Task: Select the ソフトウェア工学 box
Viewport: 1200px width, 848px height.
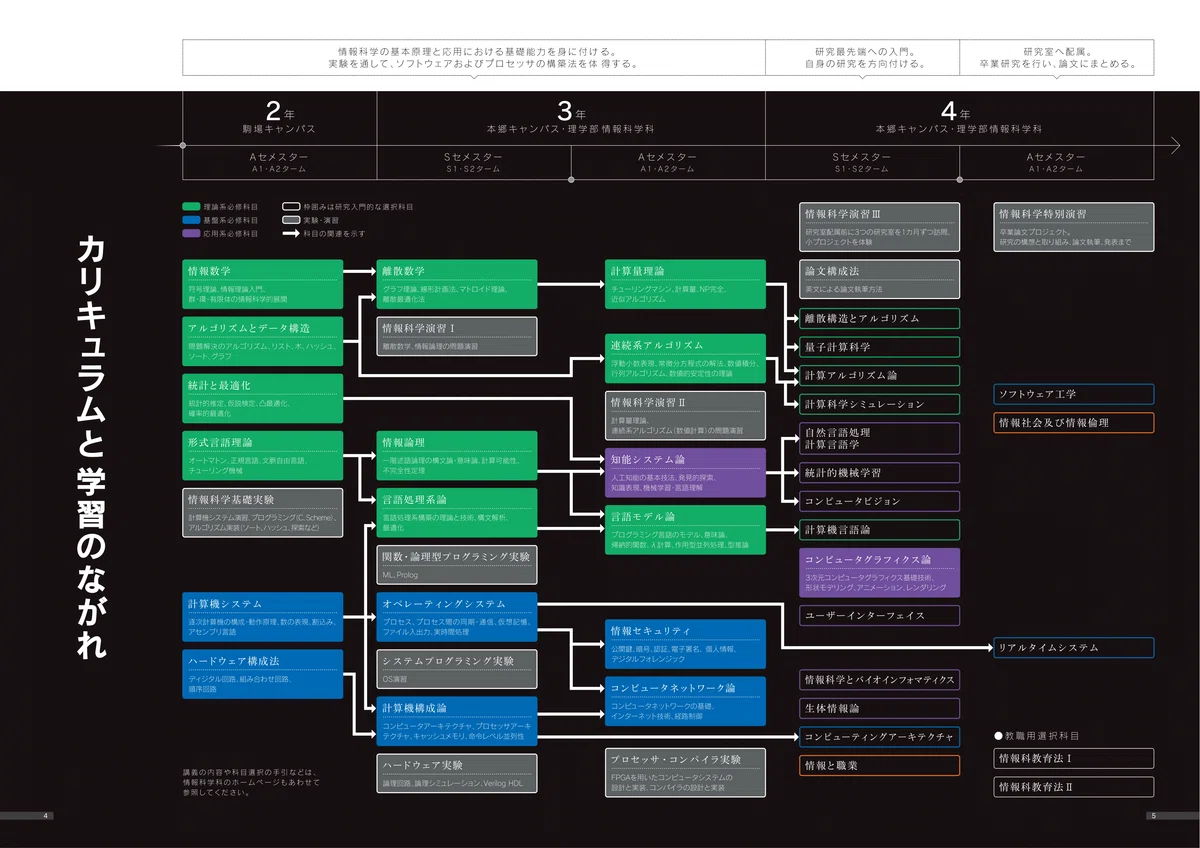Action: point(1074,394)
